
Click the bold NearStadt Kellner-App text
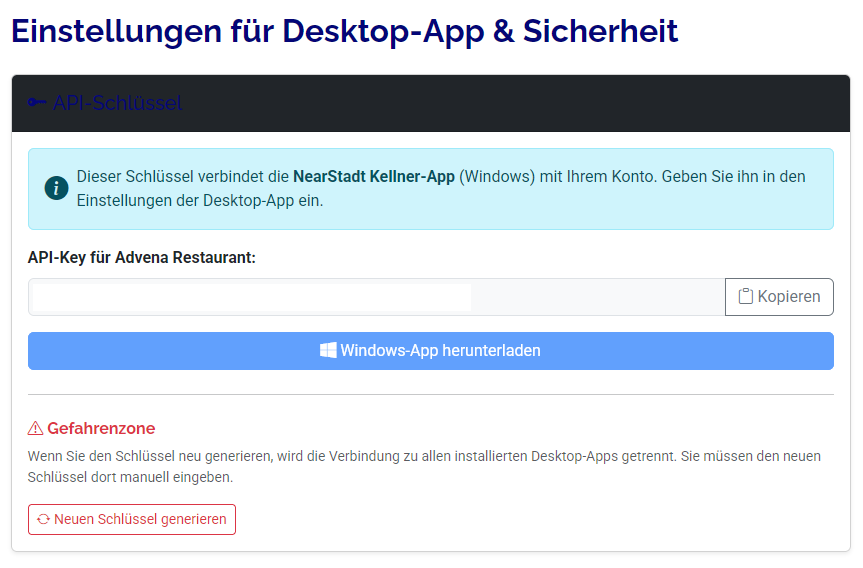tap(374, 176)
